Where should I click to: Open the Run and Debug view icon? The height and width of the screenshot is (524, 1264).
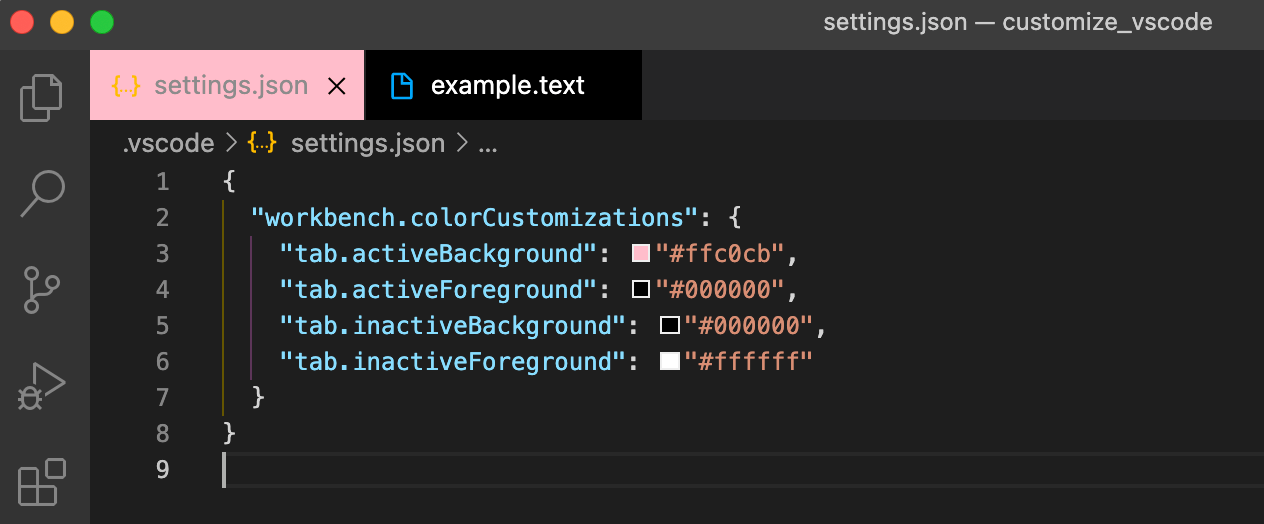pos(42,386)
